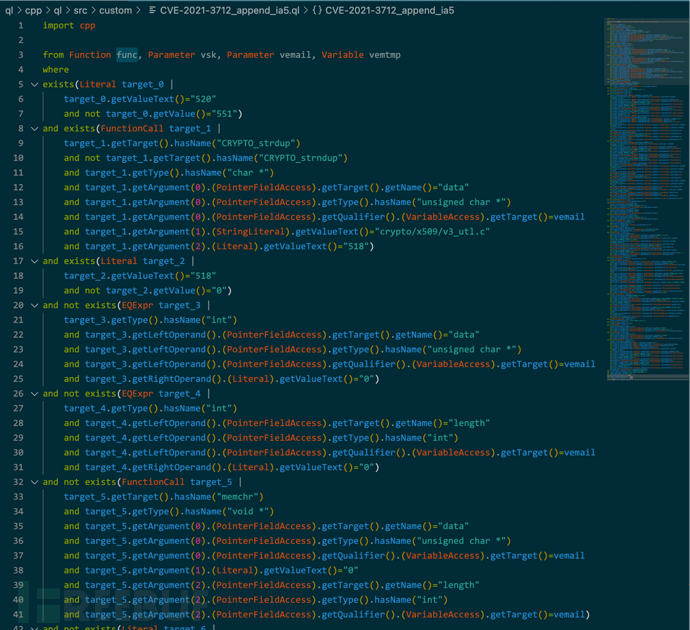Viewport: 690px width, 630px height.
Task: Click the "memchr" string on line 33
Action: (x=237, y=497)
